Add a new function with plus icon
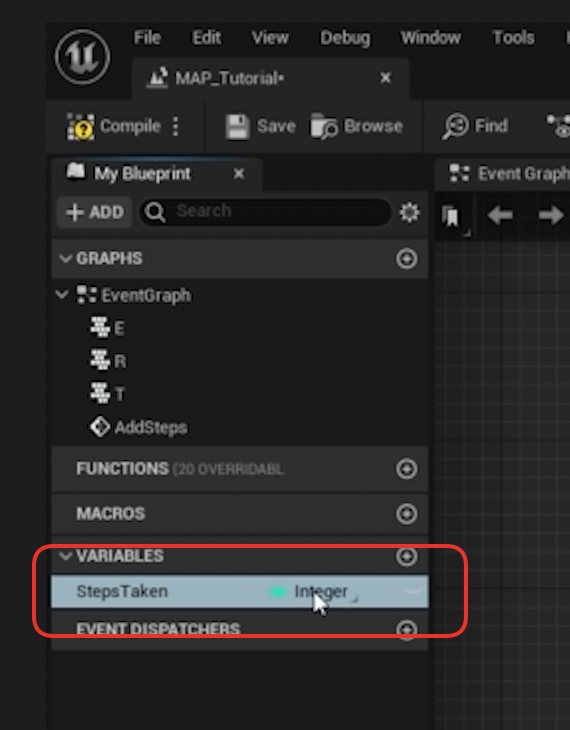Image resolution: width=570 pixels, height=730 pixels. [407, 469]
